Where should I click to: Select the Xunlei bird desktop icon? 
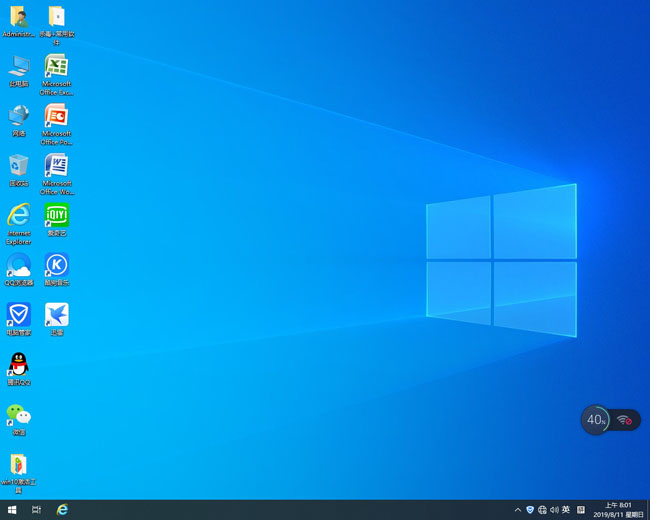tap(57, 314)
